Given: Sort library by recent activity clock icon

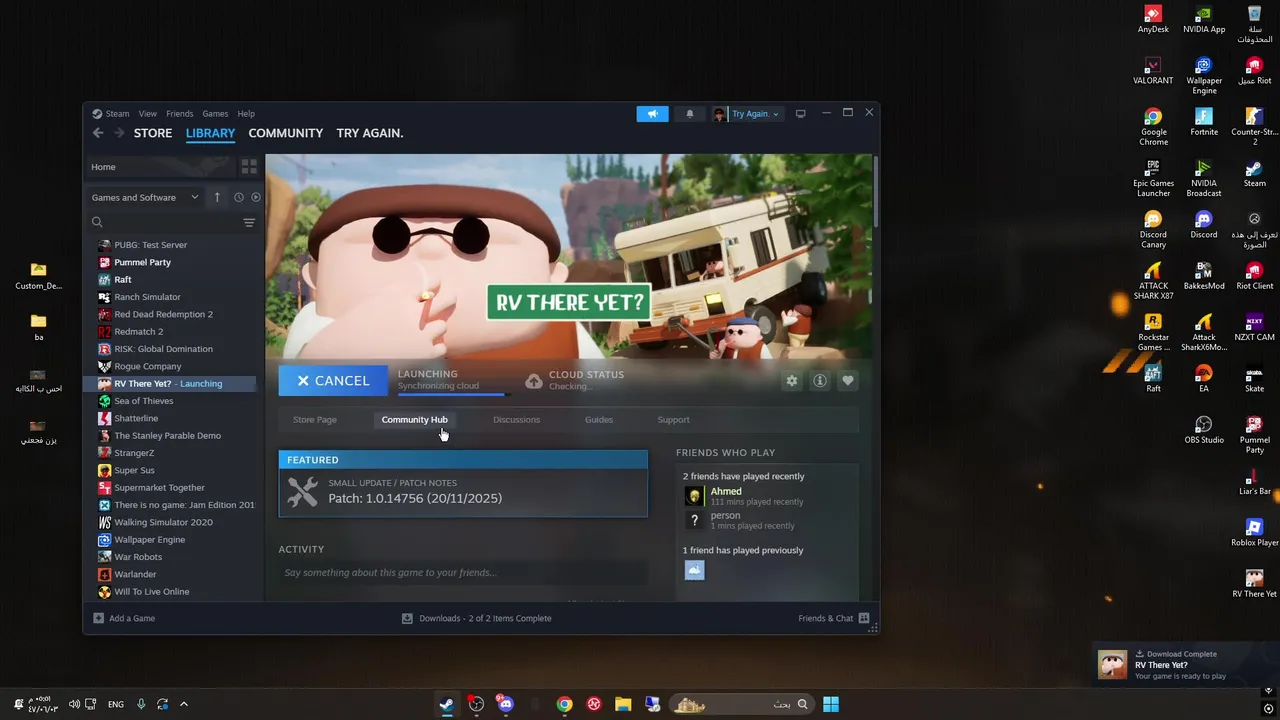Looking at the screenshot, I should coord(239,197).
